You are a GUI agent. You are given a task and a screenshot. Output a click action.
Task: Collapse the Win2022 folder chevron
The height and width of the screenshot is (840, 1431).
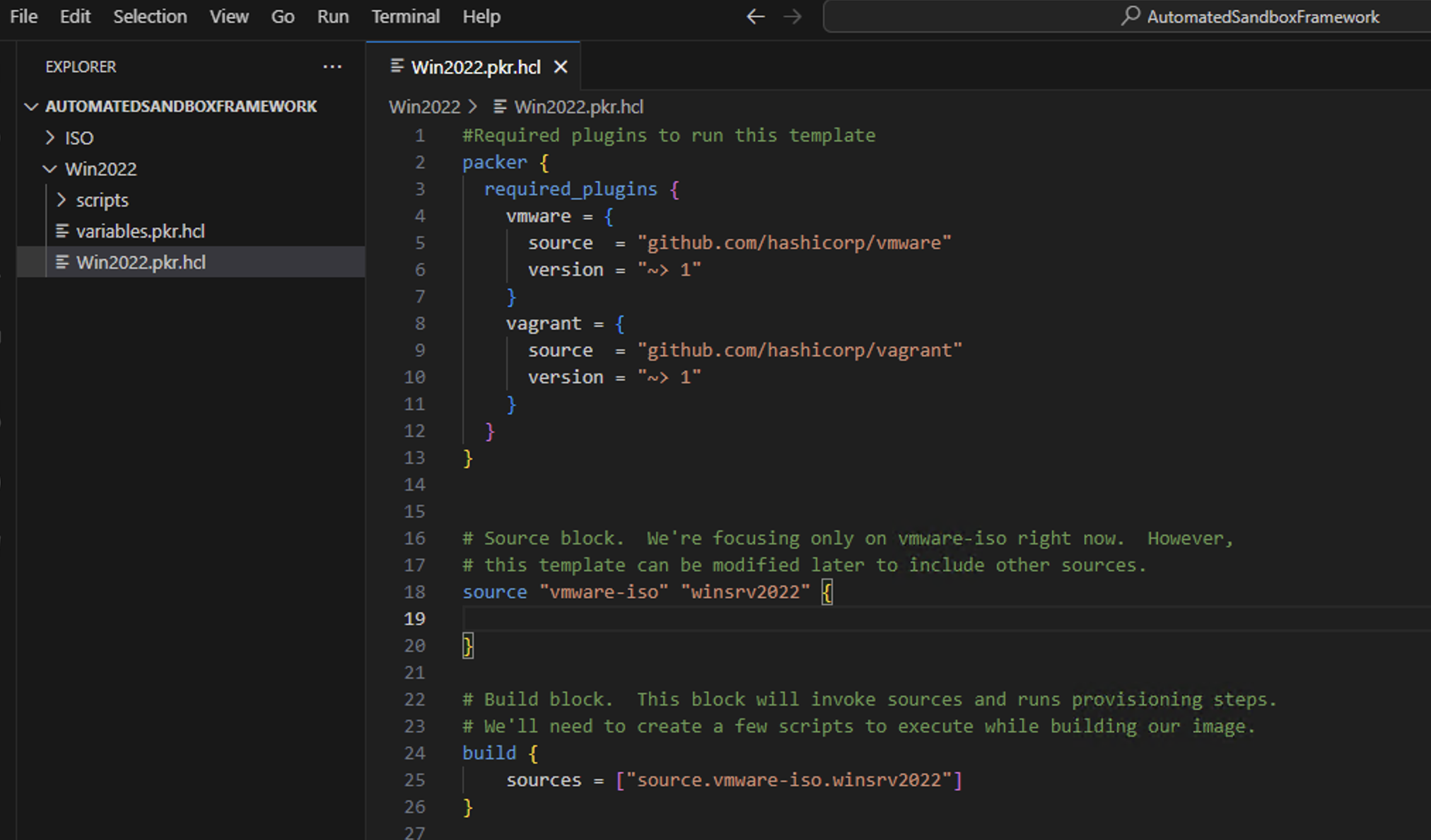tap(49, 169)
